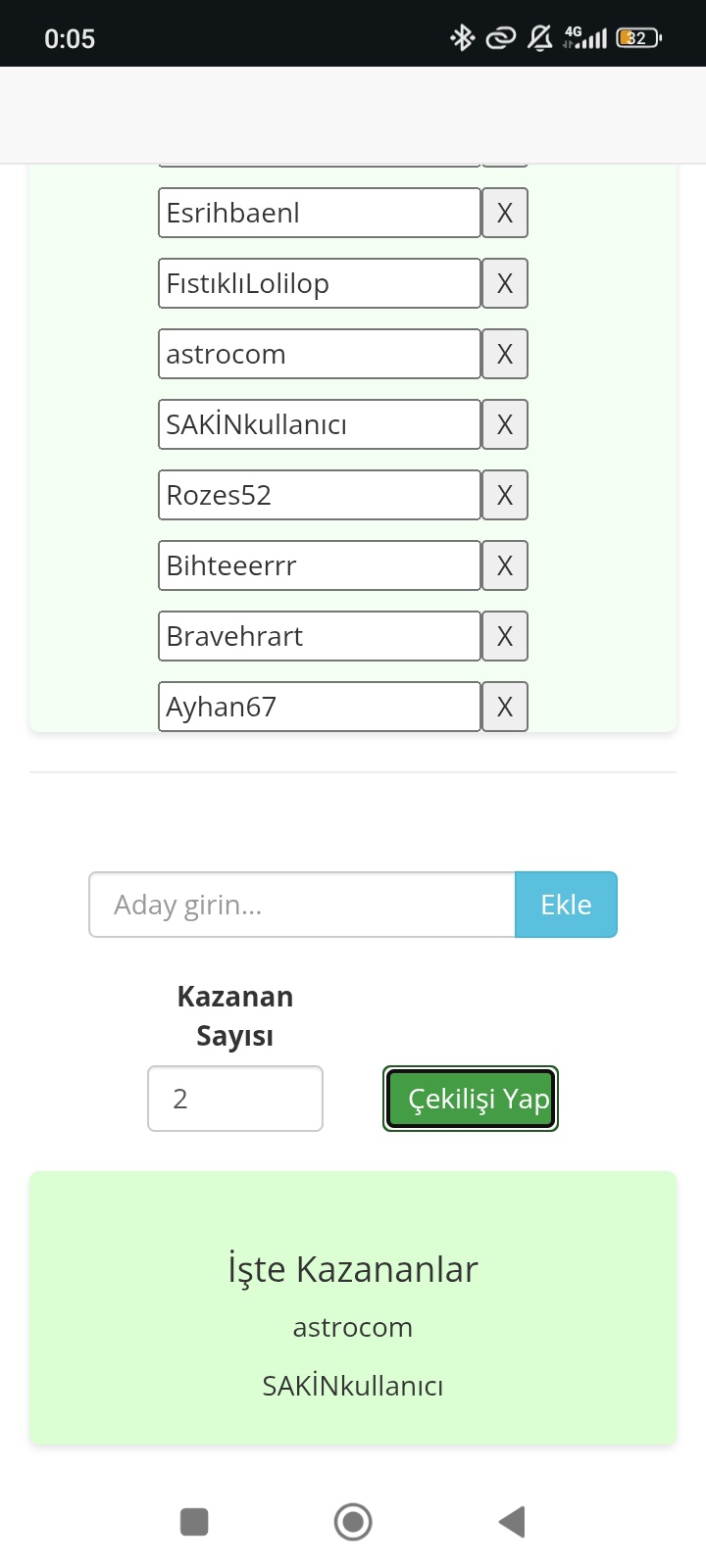This screenshot has width=706, height=1568.
Task: Select the Rozes52 text field
Action: pyautogui.click(x=320, y=495)
